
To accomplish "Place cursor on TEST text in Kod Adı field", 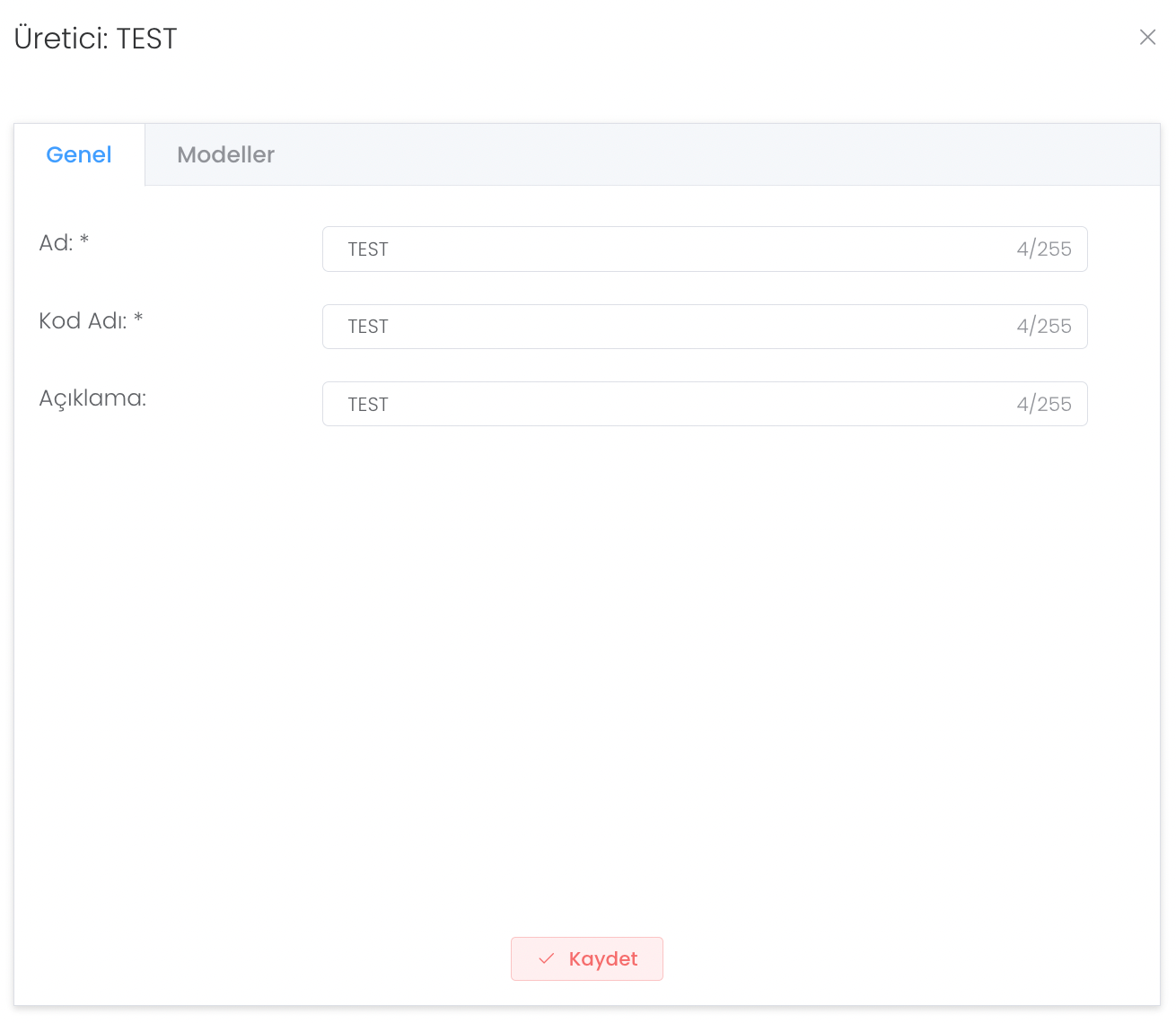I will click(x=368, y=327).
